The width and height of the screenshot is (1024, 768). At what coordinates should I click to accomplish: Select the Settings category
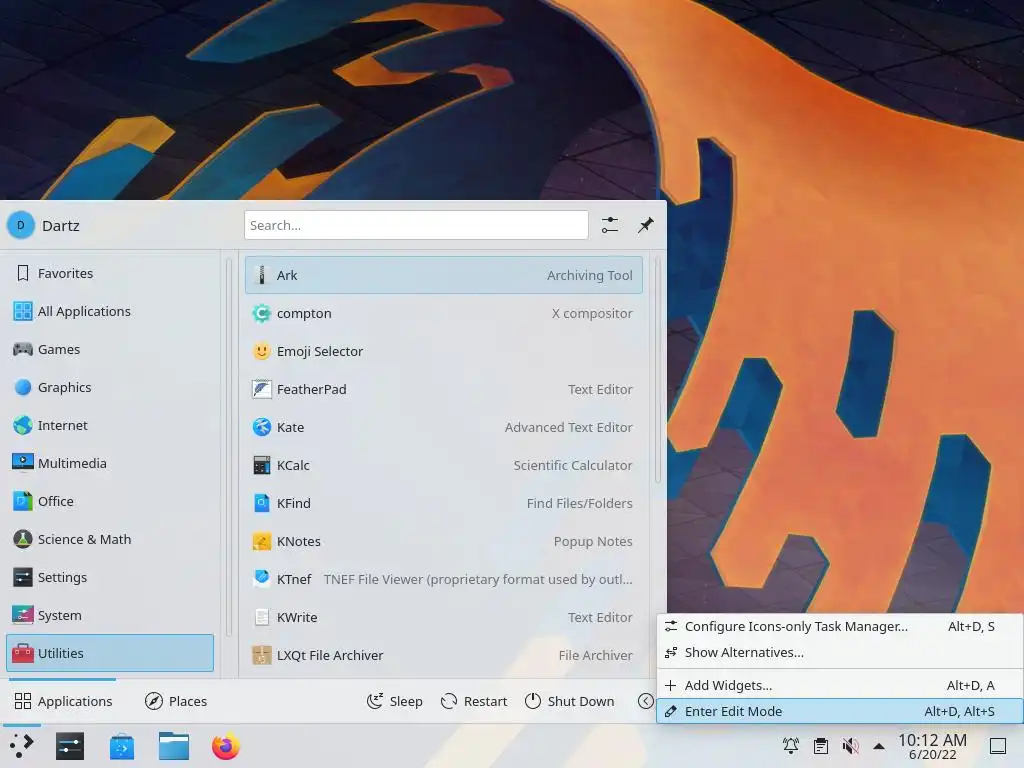coord(110,577)
